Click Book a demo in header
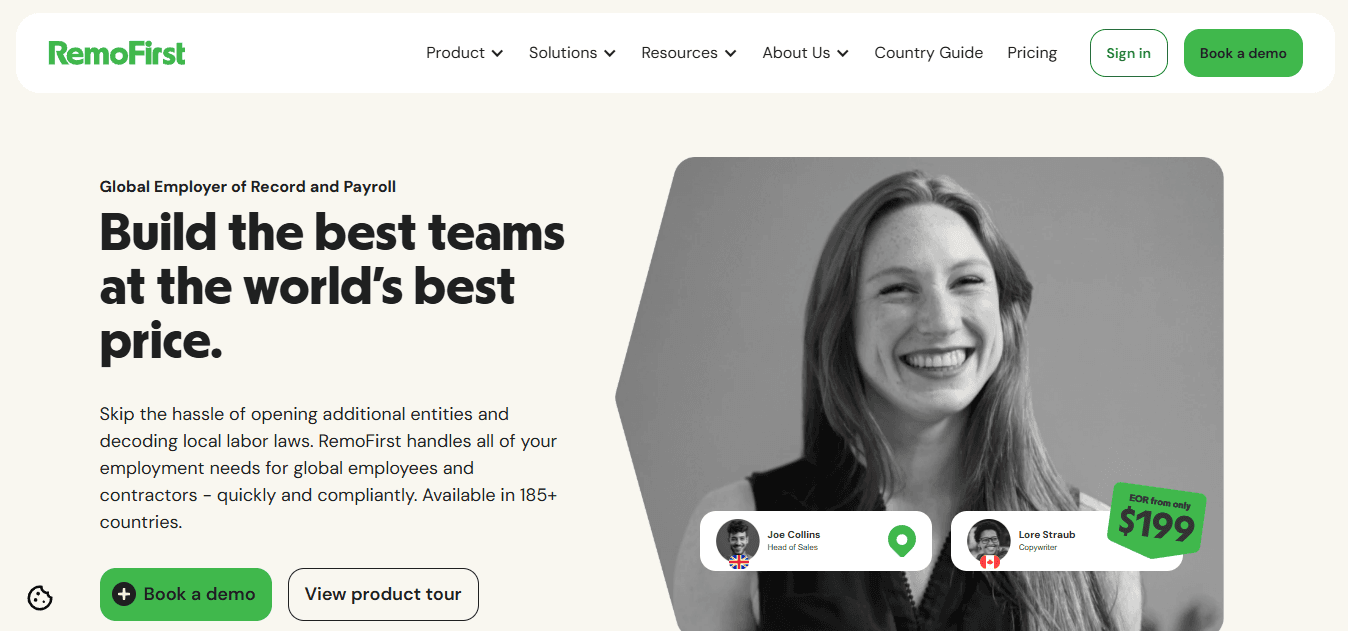Viewport: 1348px width, 631px height. (x=1243, y=53)
